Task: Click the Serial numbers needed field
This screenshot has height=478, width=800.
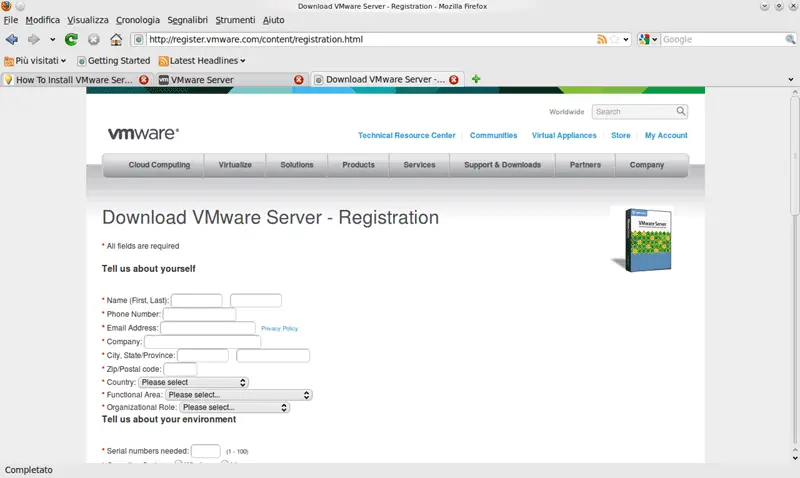Action: click(x=206, y=451)
